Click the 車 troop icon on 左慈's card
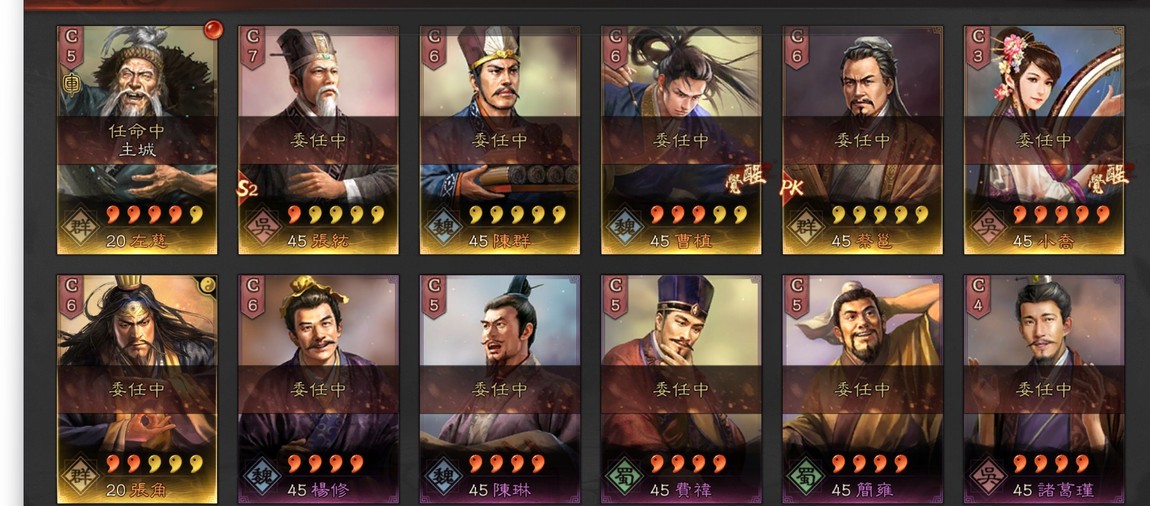Image resolution: width=1150 pixels, height=506 pixels. point(71,86)
